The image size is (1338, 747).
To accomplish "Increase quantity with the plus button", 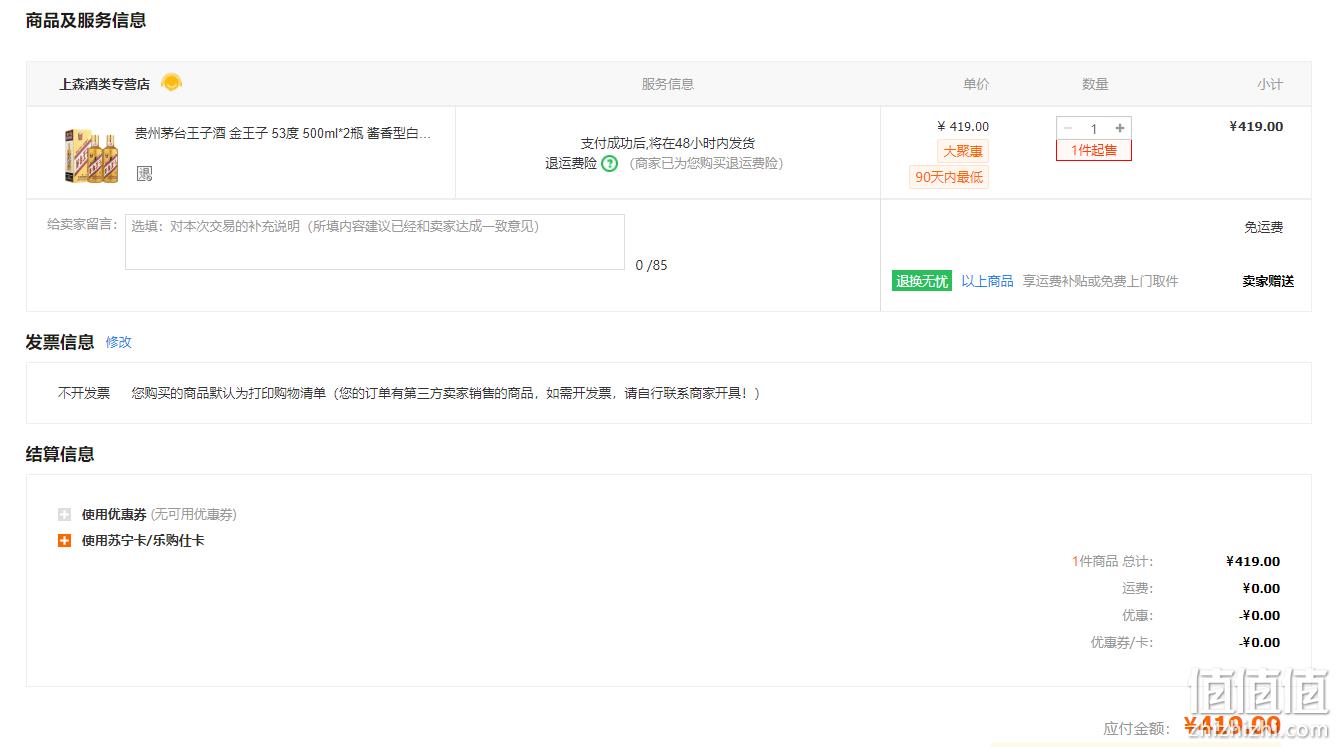I will point(1120,128).
